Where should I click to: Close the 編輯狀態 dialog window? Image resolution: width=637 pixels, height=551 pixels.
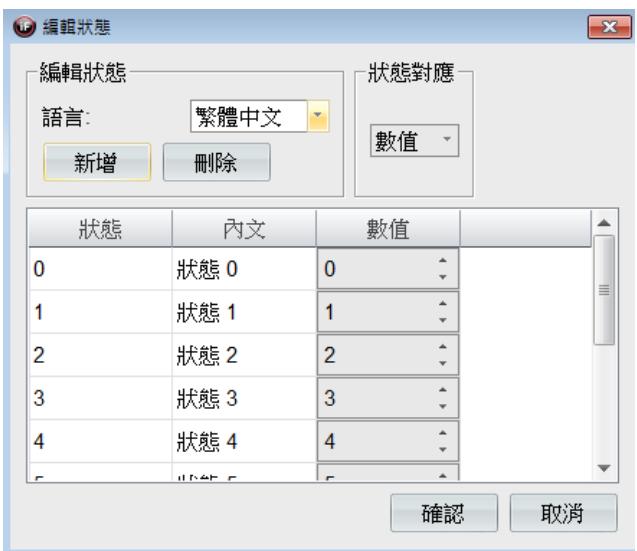(609, 27)
